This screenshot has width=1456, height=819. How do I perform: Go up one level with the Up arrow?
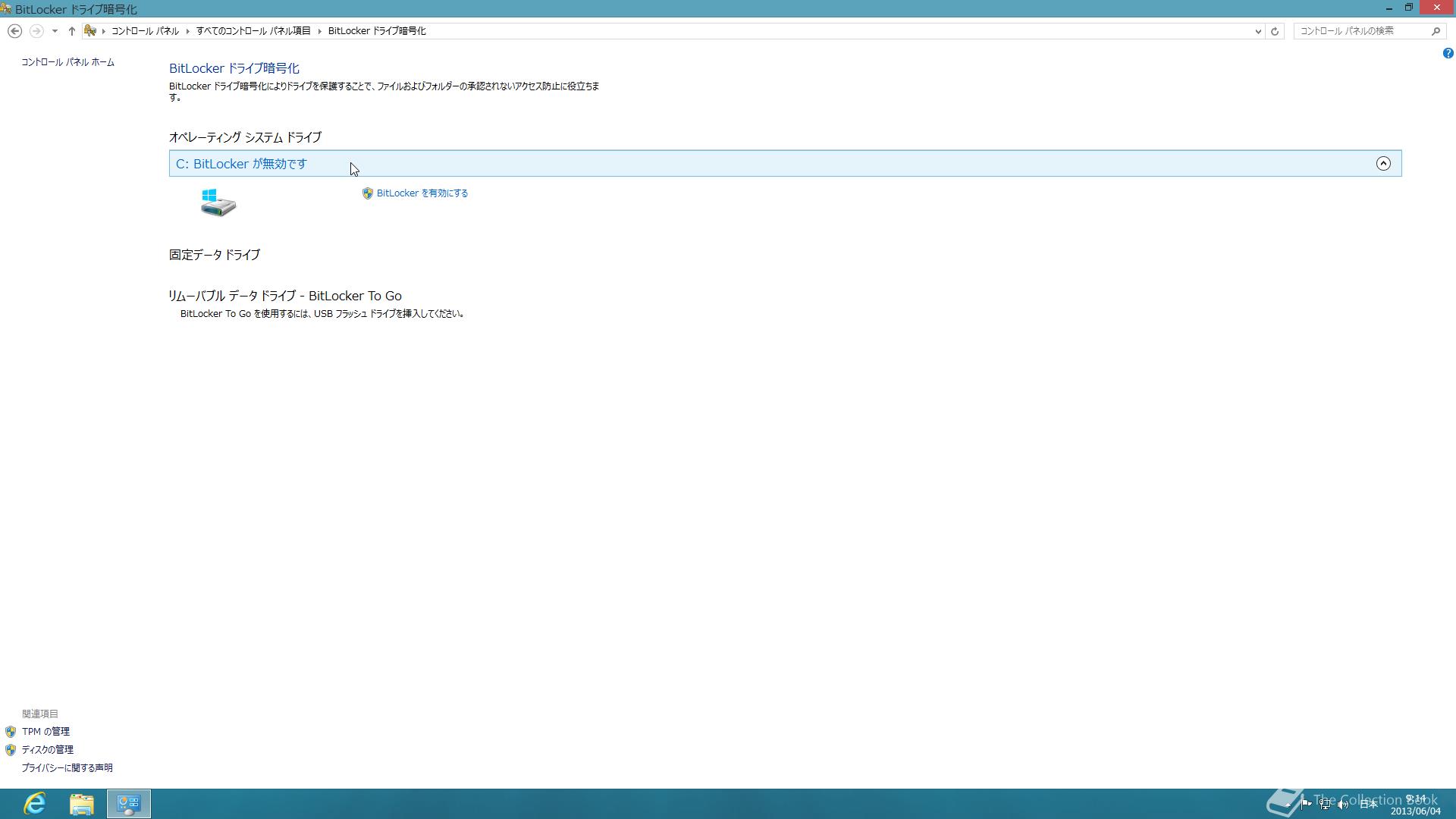click(72, 31)
